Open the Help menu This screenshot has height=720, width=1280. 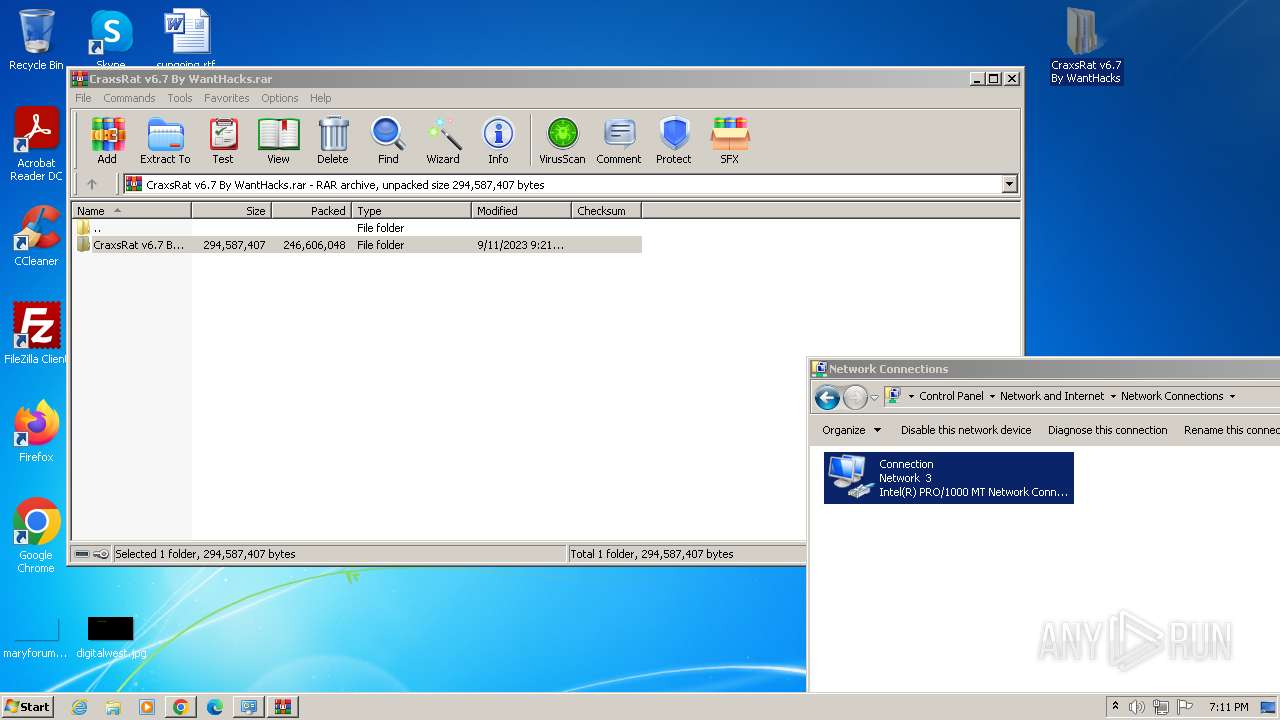pos(320,98)
